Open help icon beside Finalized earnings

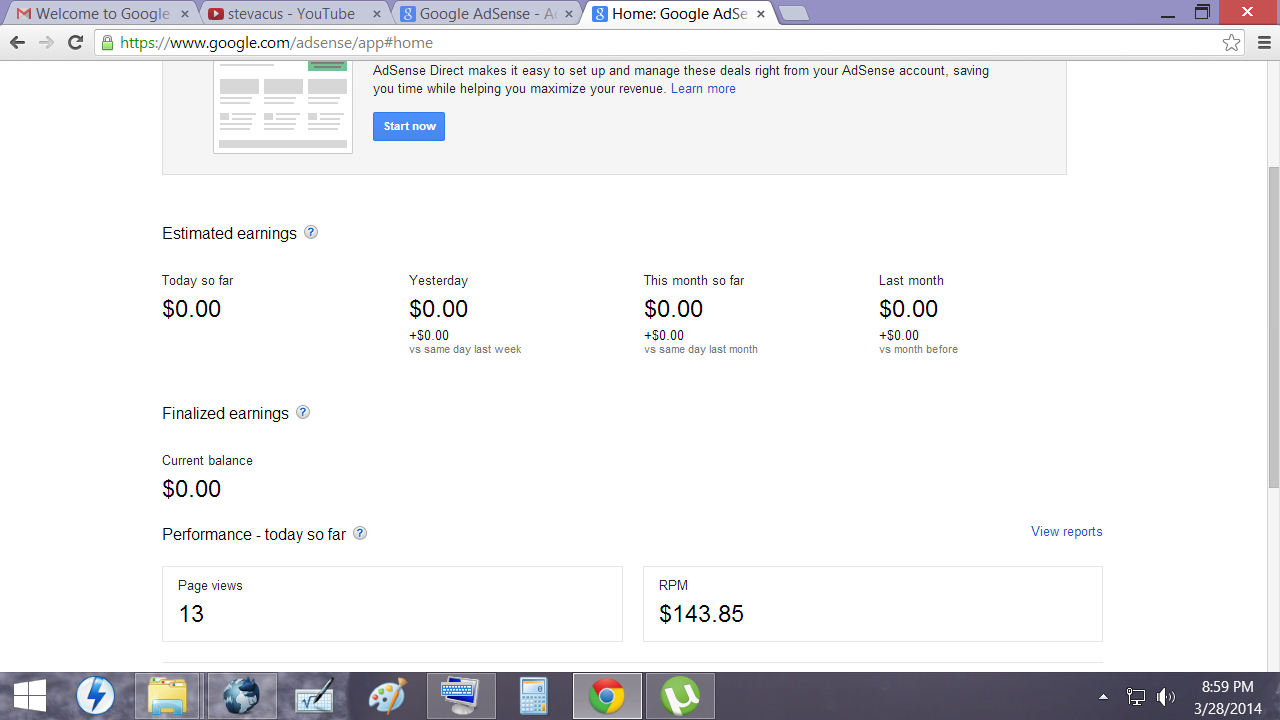[303, 412]
